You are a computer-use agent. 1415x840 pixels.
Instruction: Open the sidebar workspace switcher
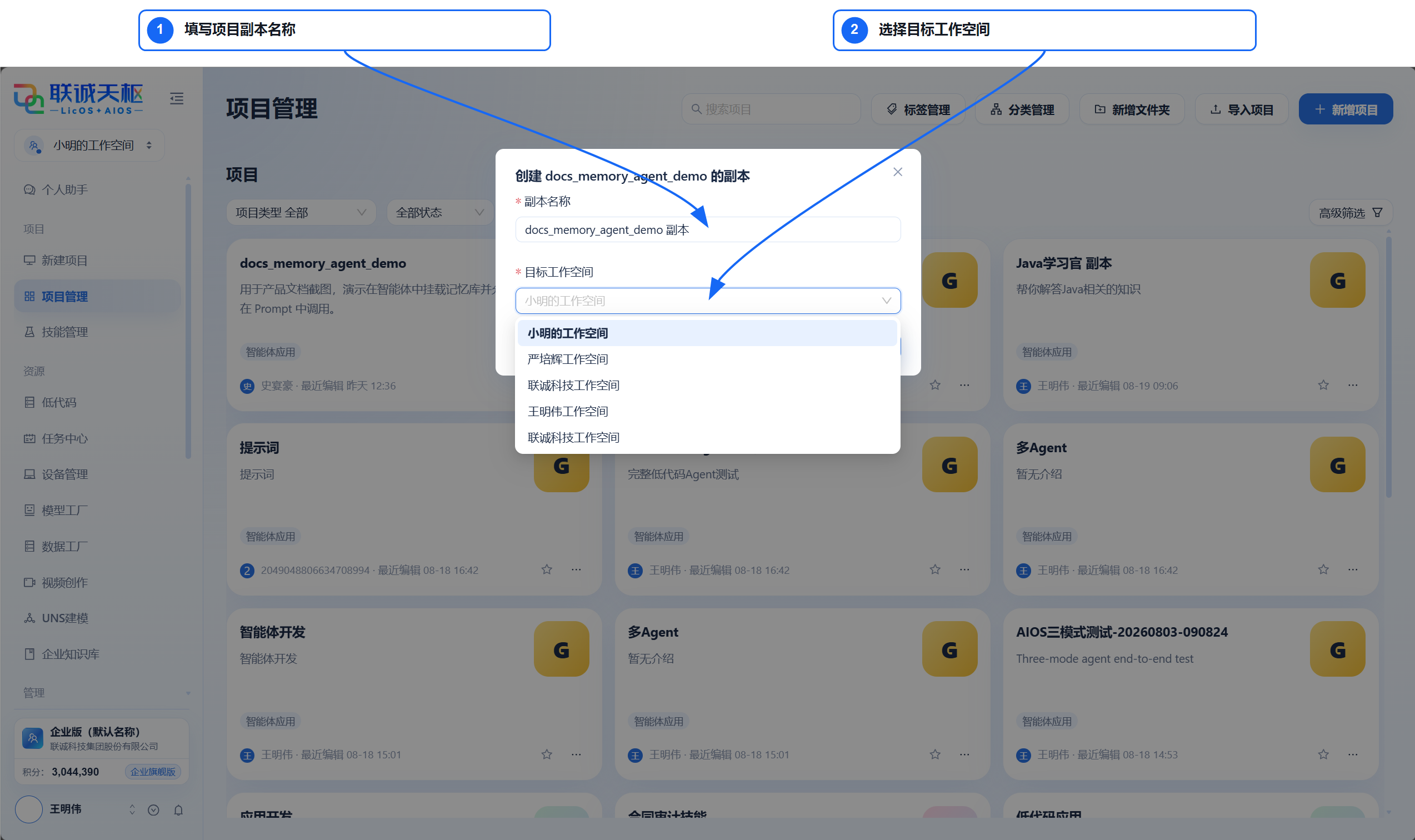point(89,146)
